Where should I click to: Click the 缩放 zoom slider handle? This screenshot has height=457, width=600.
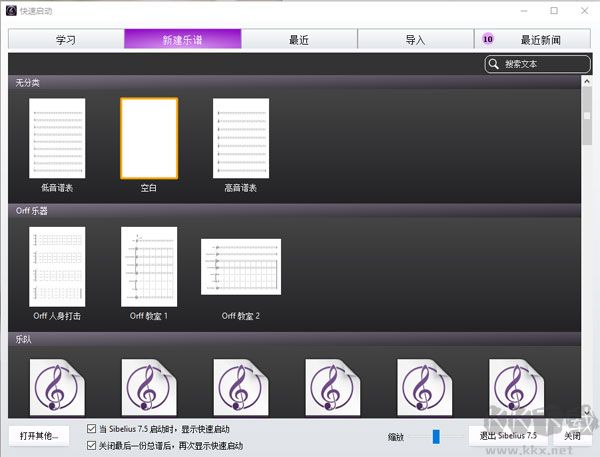point(436,436)
